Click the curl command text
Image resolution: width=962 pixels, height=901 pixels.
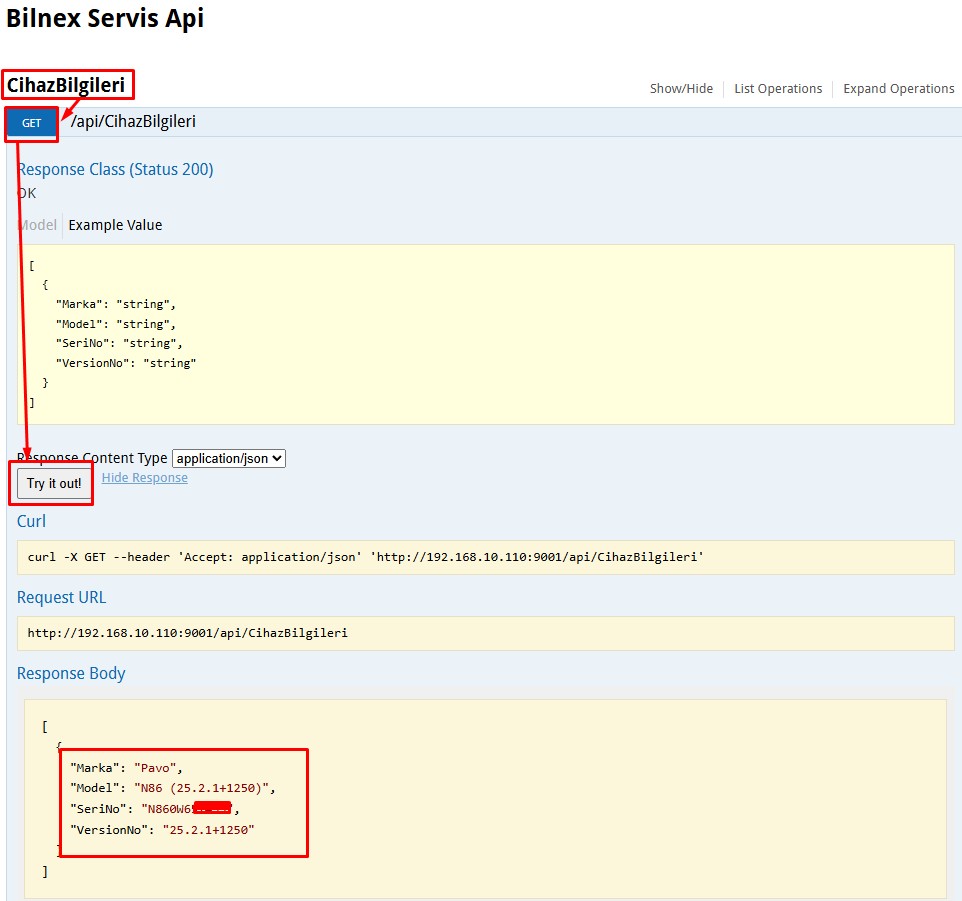pyautogui.click(x=366, y=557)
